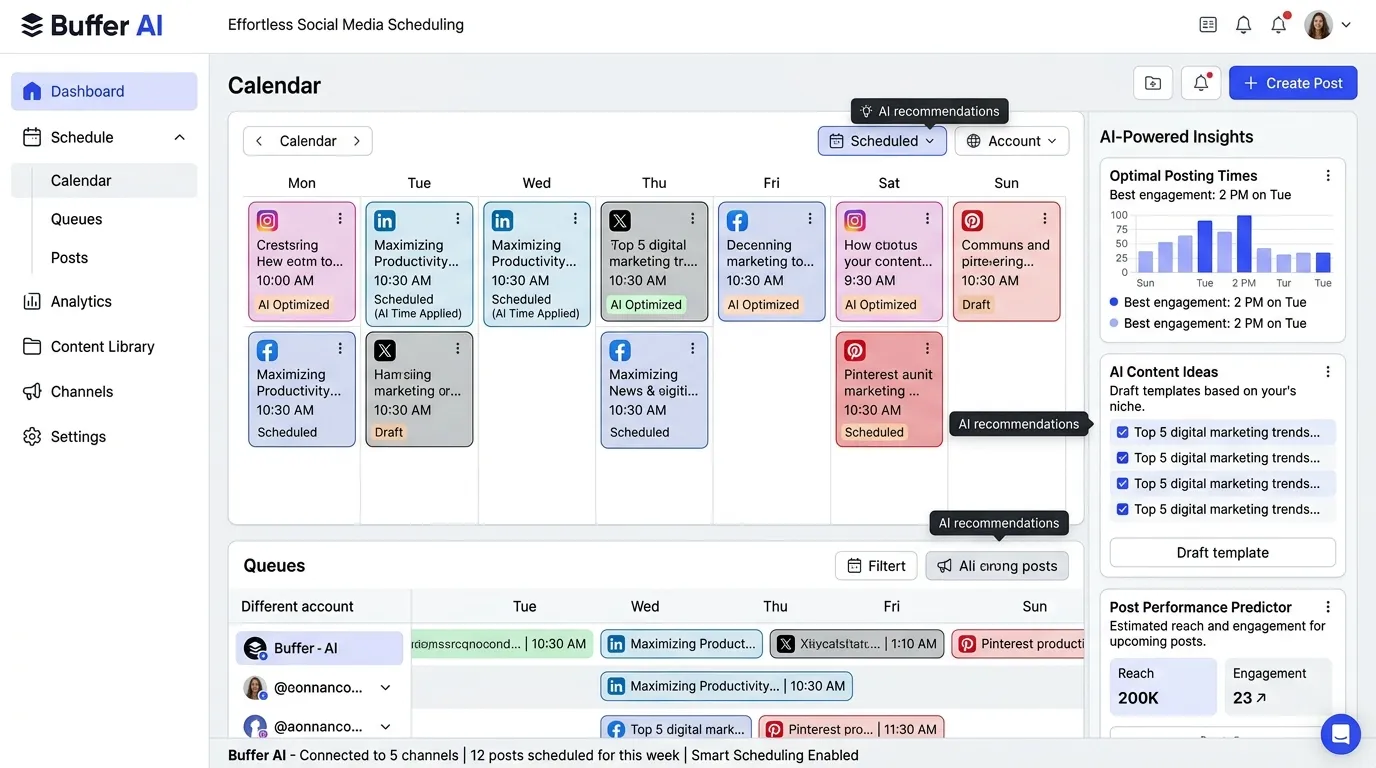Open options for Thursday Facebook post
1376x768 pixels.
(693, 349)
